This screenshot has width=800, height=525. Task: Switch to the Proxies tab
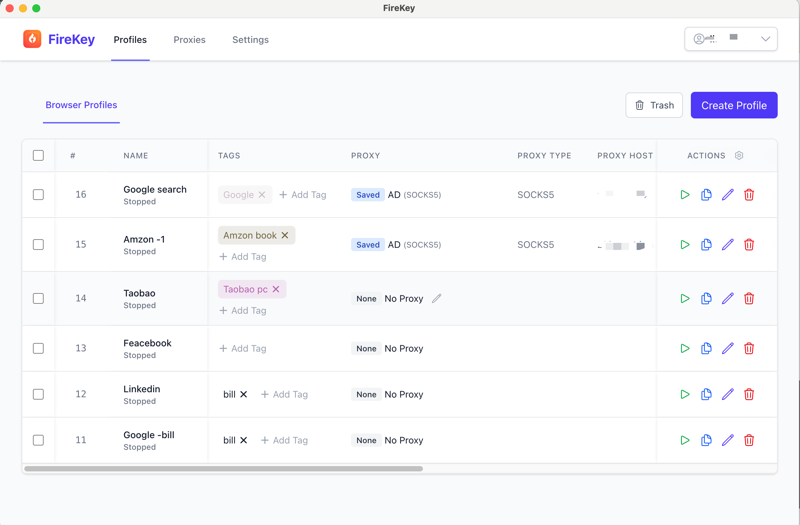pos(189,40)
